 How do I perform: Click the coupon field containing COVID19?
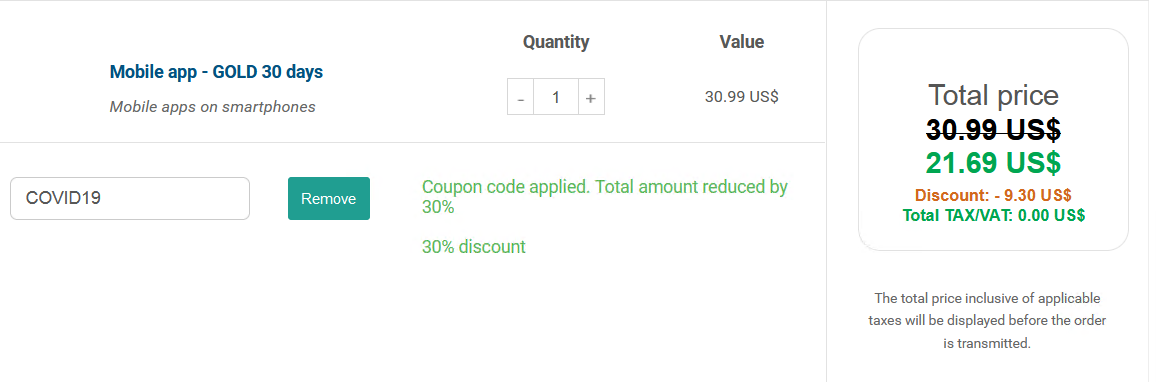[130, 198]
